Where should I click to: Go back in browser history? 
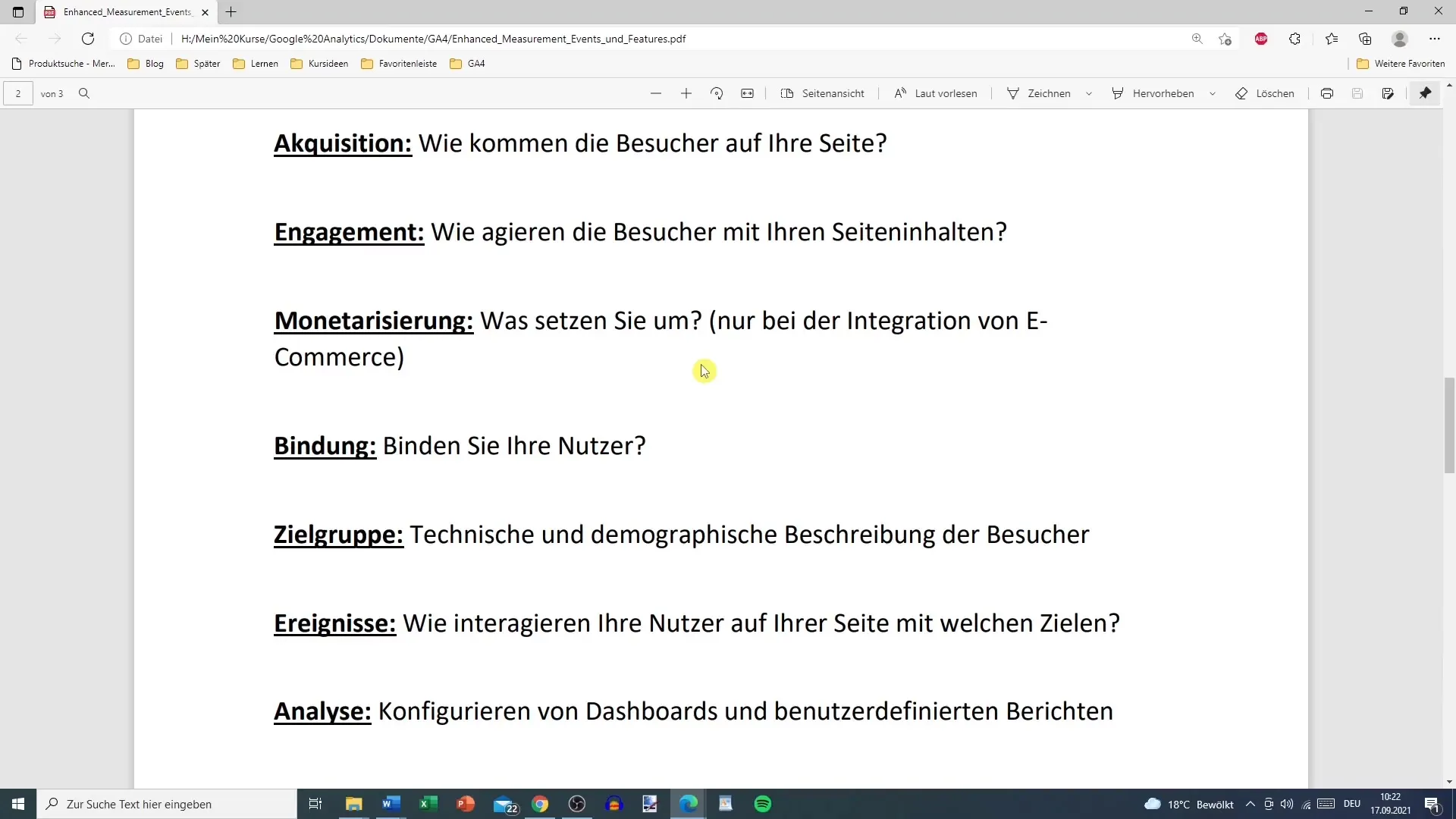point(21,39)
